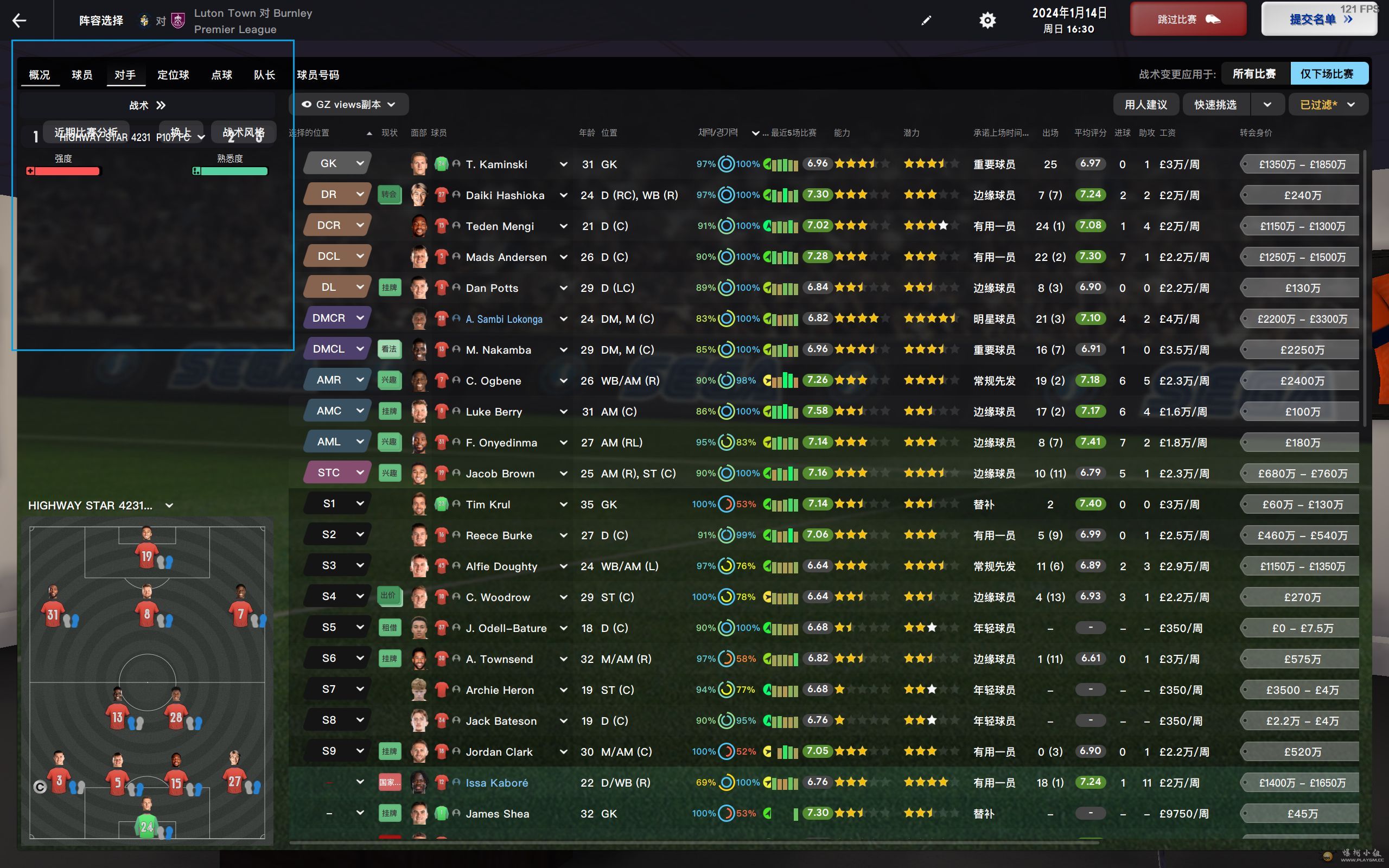1389x868 pixels.
Task: Click the number 27 right back on pitch
Action: tap(234, 773)
